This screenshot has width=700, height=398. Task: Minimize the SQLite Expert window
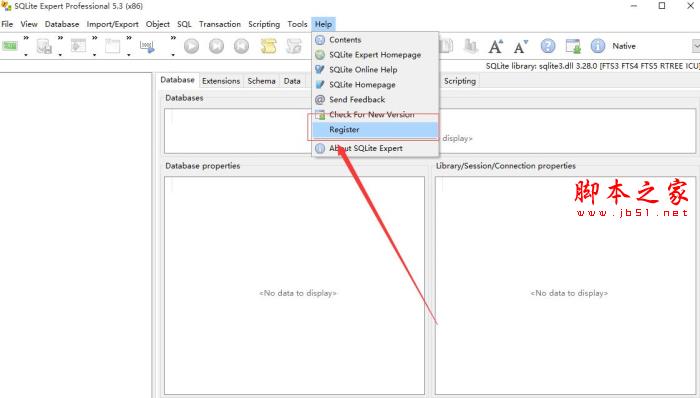click(634, 6)
